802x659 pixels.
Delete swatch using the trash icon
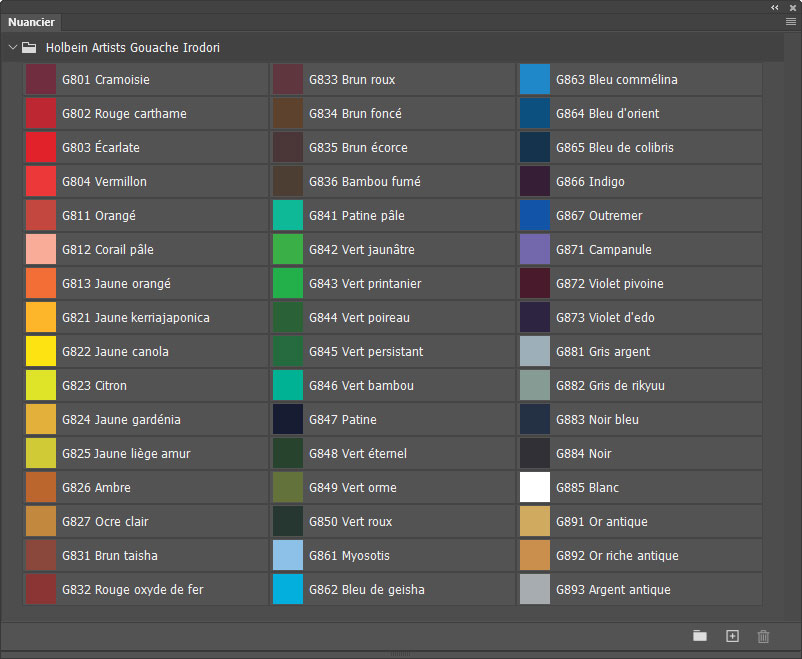click(x=764, y=636)
